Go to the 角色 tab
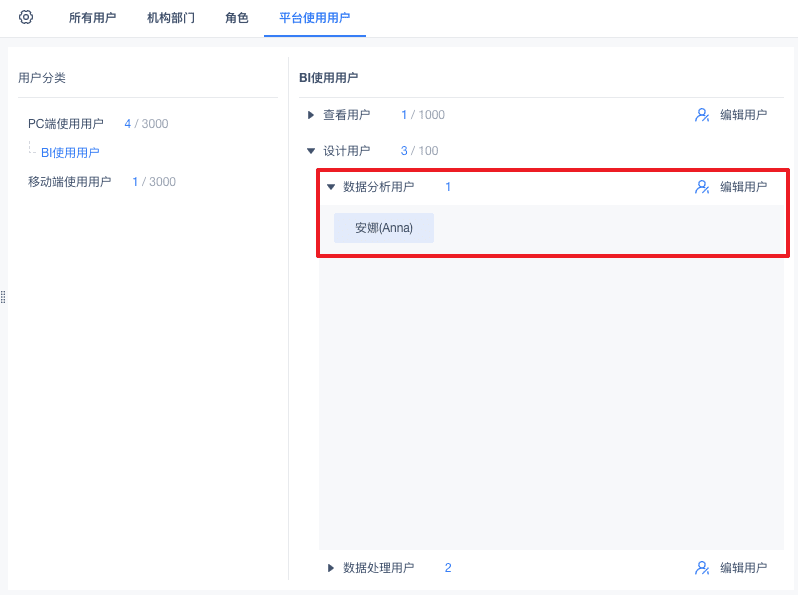Screen dimensions: 798x595 (x=237, y=18)
